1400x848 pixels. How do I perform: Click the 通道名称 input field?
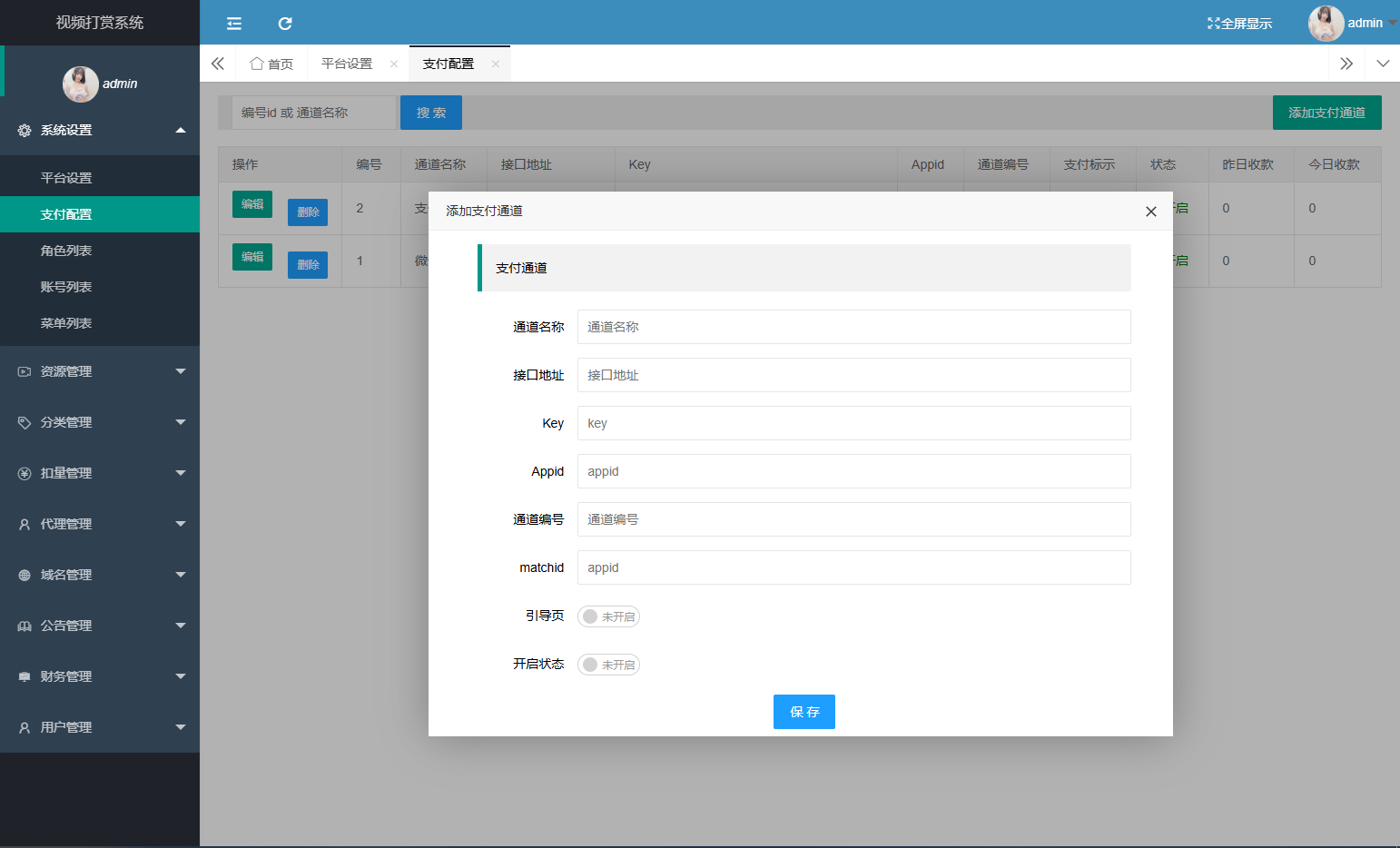[x=854, y=327]
